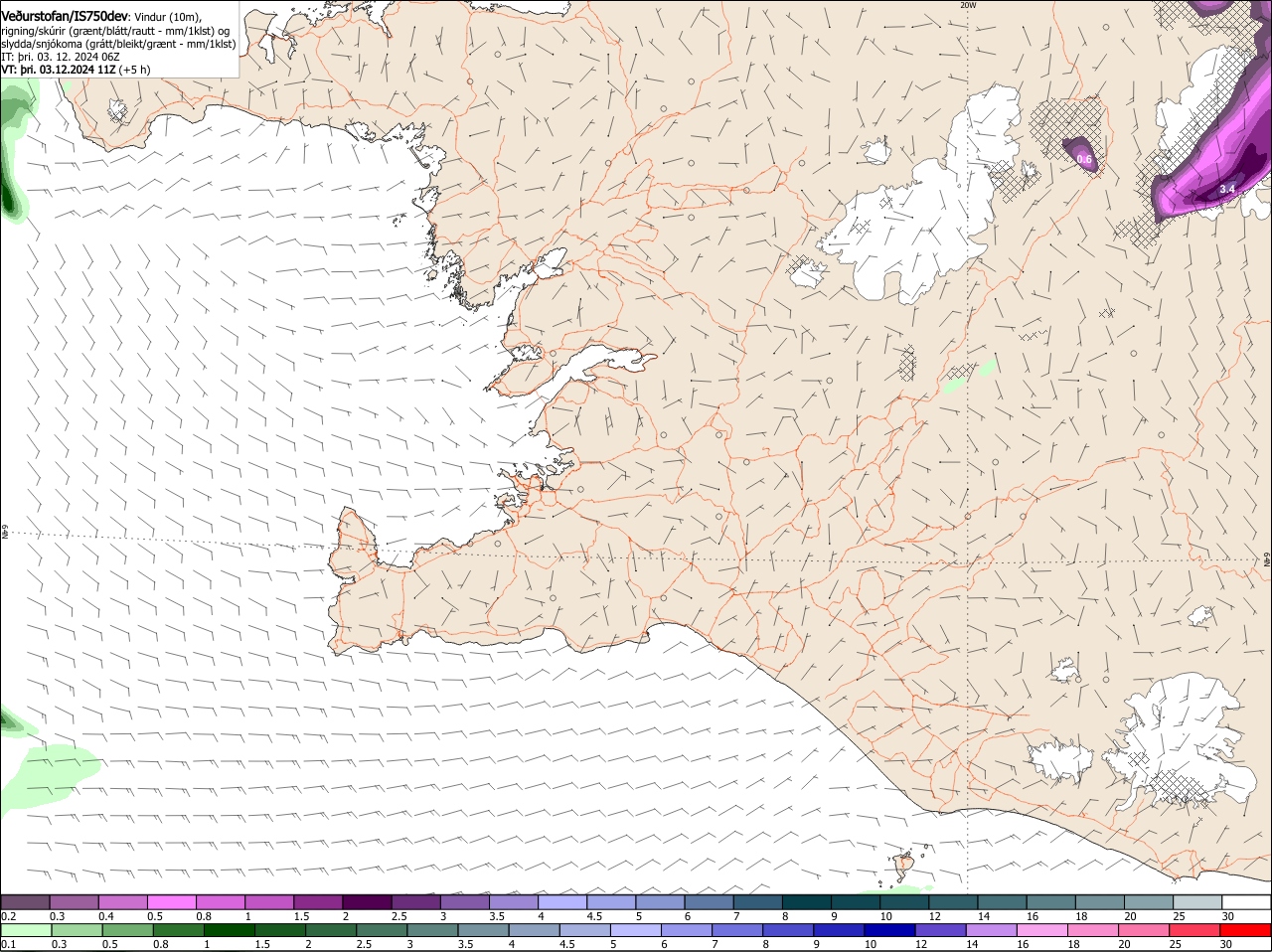
Task: Click the lower legend swatch labeled 20
Action: click(x=1144, y=930)
